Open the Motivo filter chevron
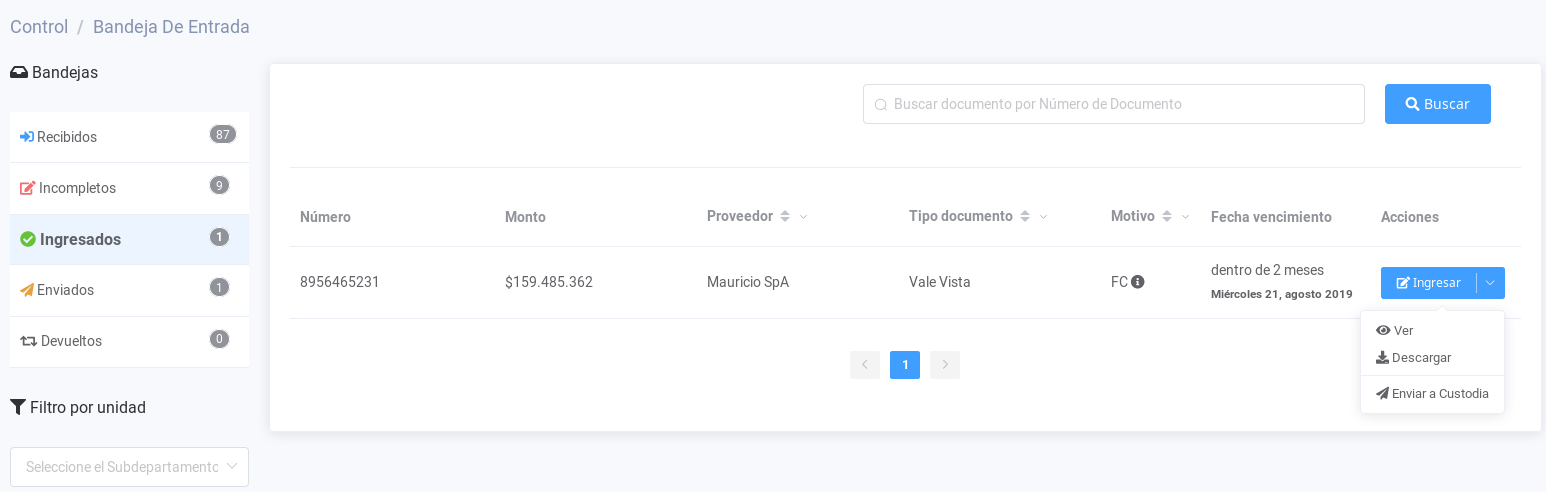Image resolution: width=1546 pixels, height=492 pixels. click(x=1185, y=217)
